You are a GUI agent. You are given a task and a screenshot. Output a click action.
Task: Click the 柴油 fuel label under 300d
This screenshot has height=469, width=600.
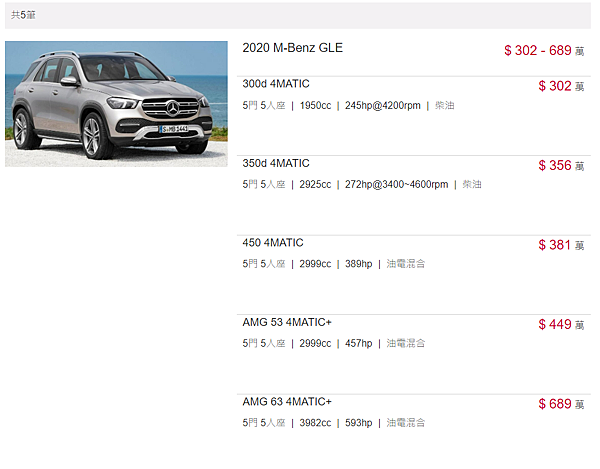(x=445, y=106)
